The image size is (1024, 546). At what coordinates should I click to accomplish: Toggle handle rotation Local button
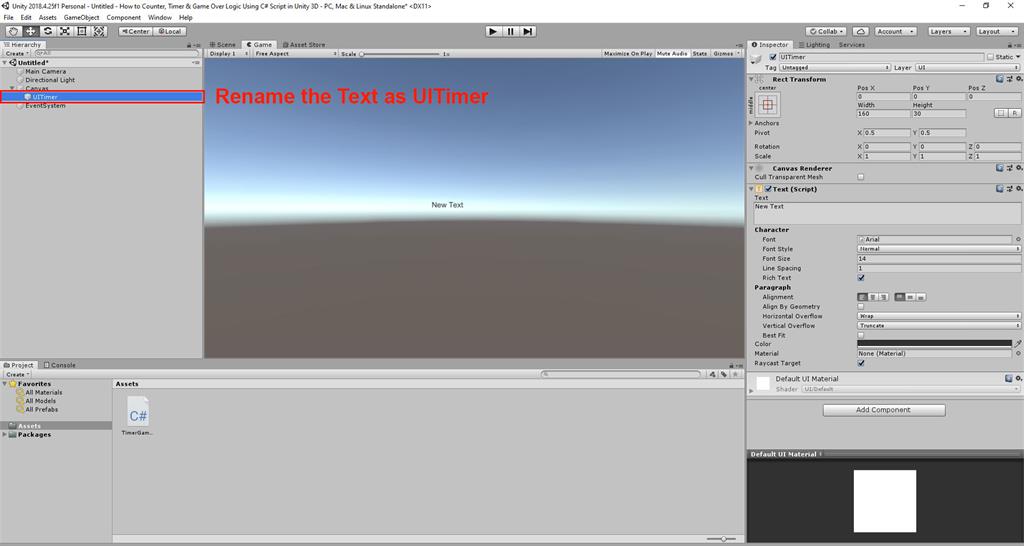[x=169, y=31]
